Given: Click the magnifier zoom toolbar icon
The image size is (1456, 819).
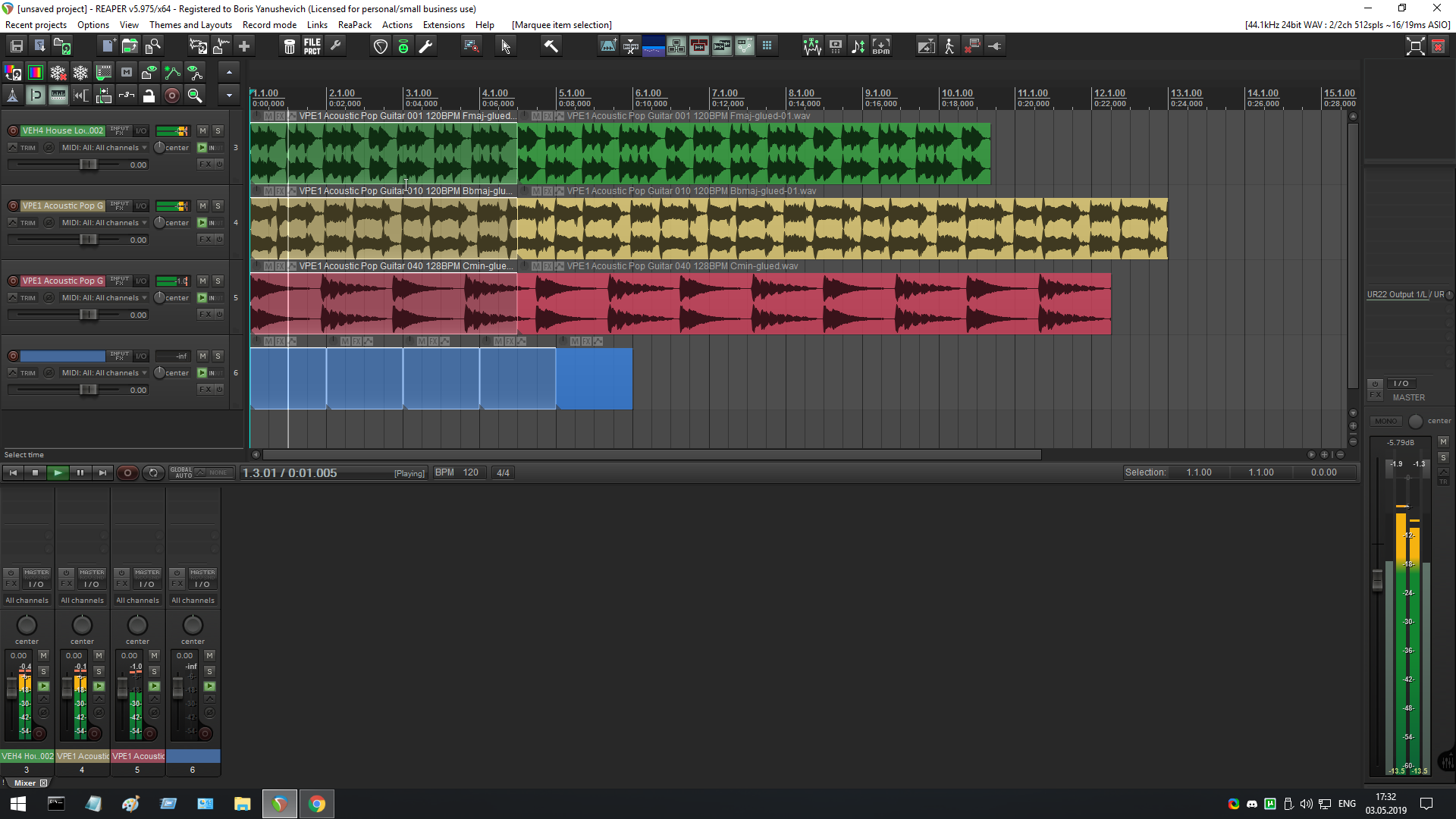Looking at the screenshot, I should [x=195, y=96].
